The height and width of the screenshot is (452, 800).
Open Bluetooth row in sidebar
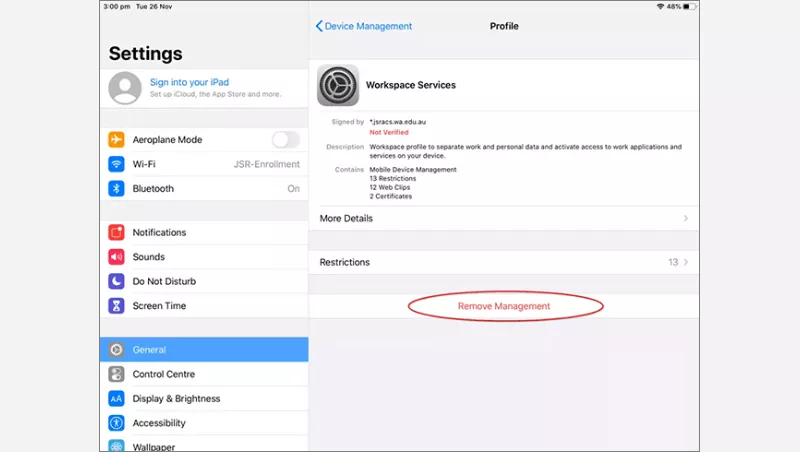pyautogui.click(x=204, y=188)
